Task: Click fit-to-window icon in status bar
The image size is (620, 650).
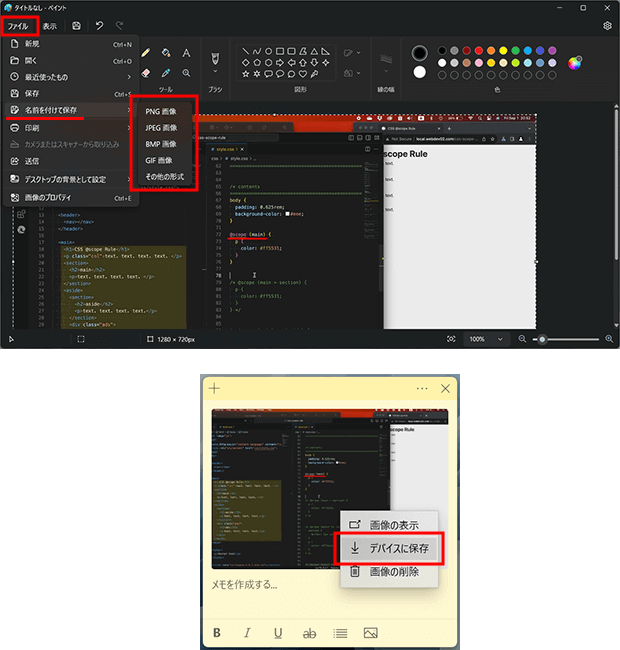Action: point(451,339)
